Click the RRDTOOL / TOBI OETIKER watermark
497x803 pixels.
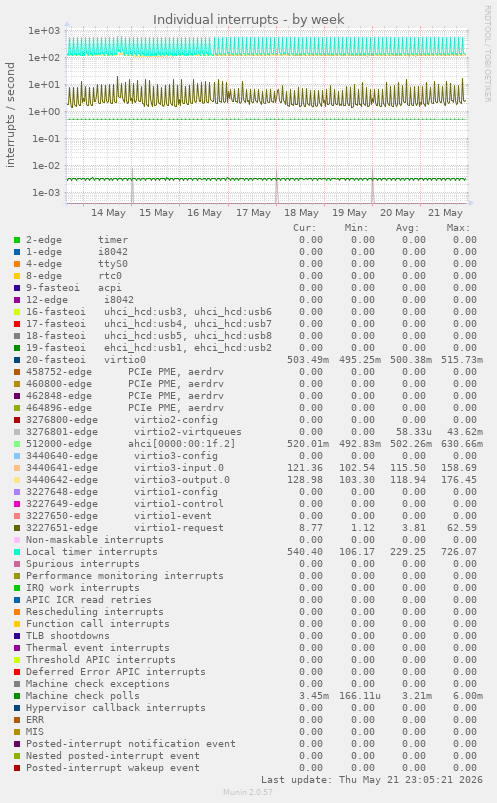487,54
